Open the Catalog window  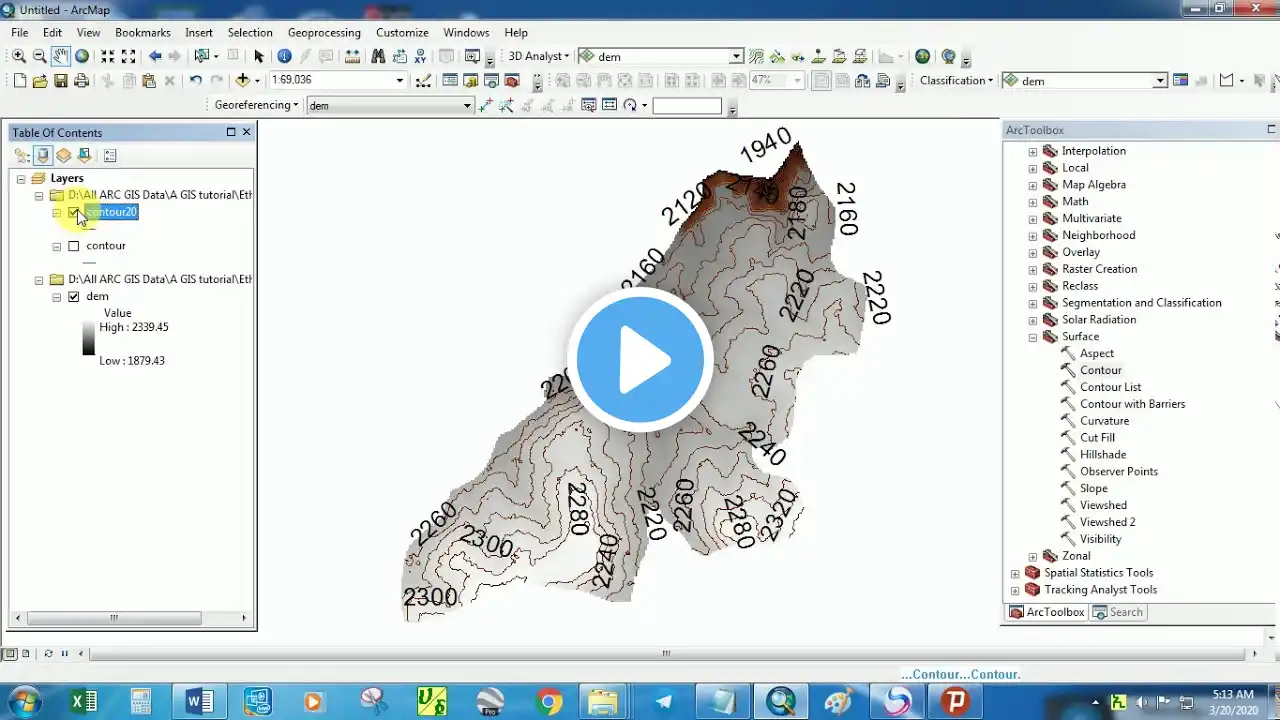(471, 81)
